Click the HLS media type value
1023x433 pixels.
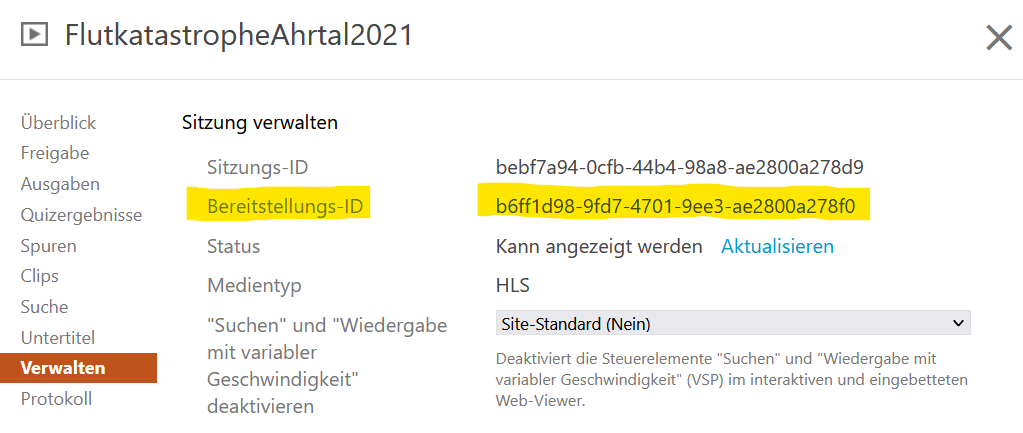click(513, 286)
